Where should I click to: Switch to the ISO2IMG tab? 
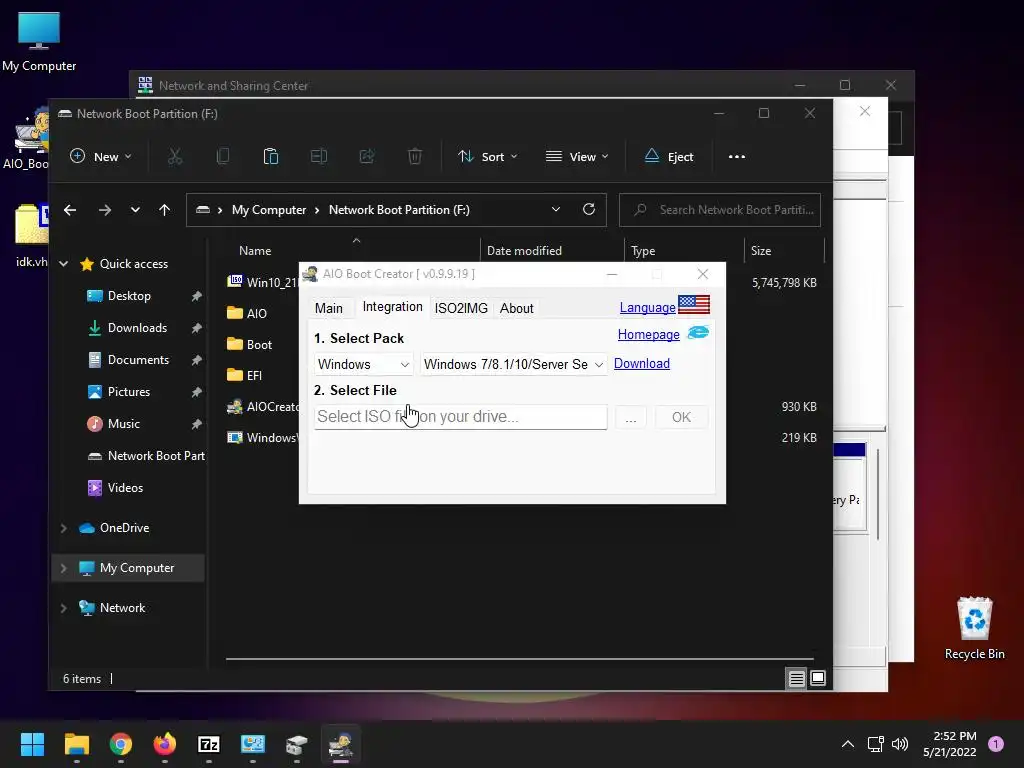point(461,308)
